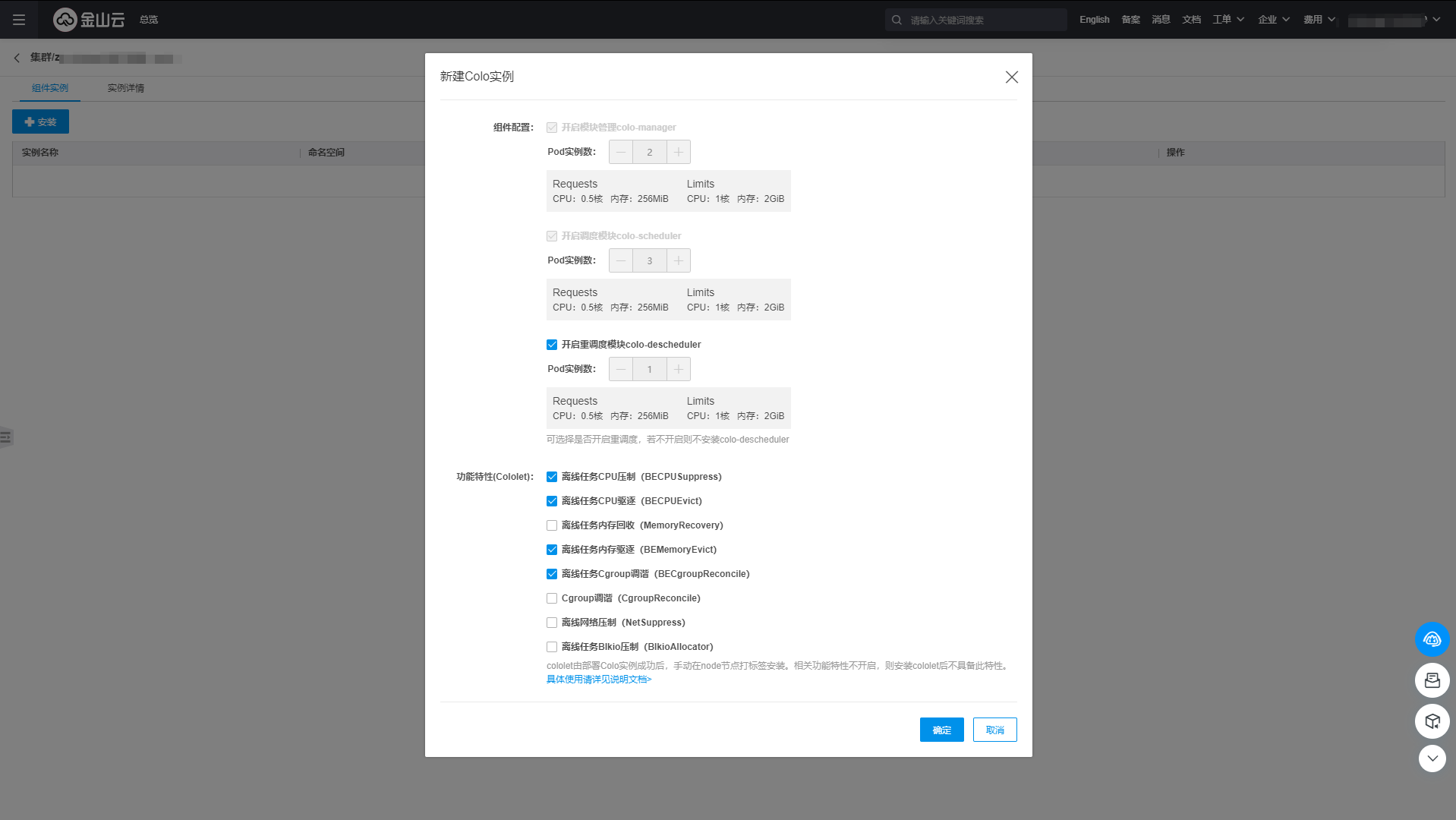Decrease colo-manager Pod instance count
Viewport: 1456px width, 820px height.
[621, 152]
